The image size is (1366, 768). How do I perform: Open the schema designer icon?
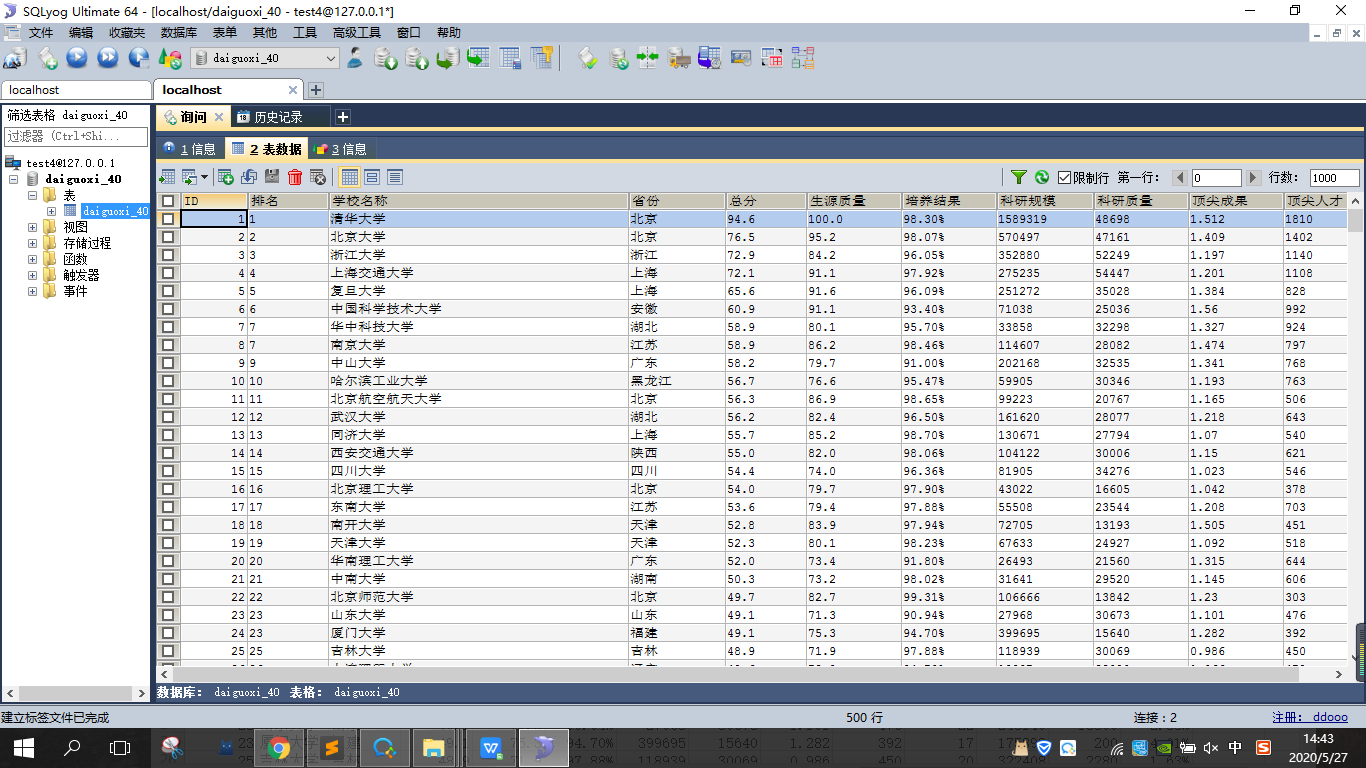tap(803, 58)
